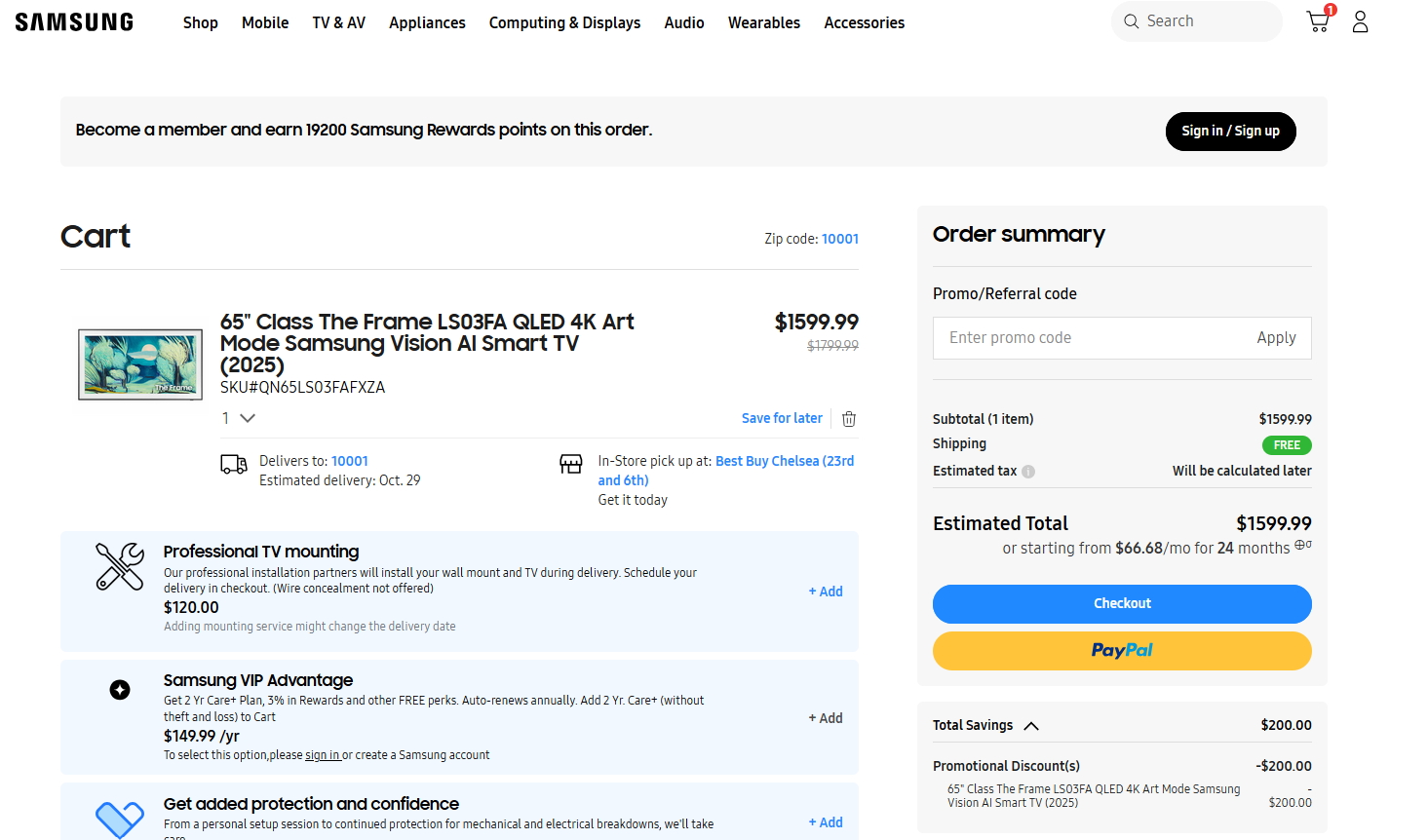
Task: Click the trash icon to remove TV
Action: point(849,419)
